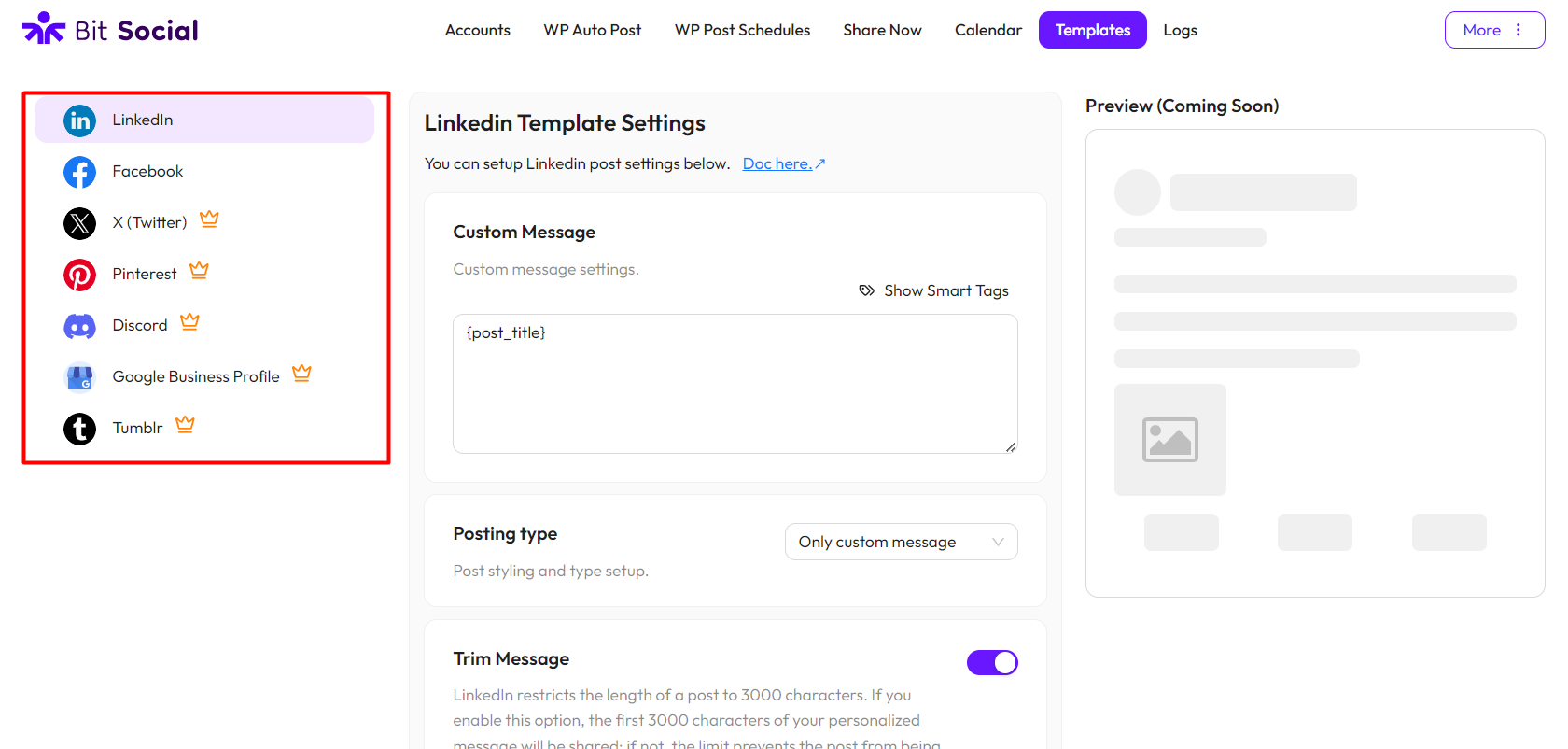Select the Pinterest icon in sidebar
Screen dimensions: 1568x749
pos(79,275)
